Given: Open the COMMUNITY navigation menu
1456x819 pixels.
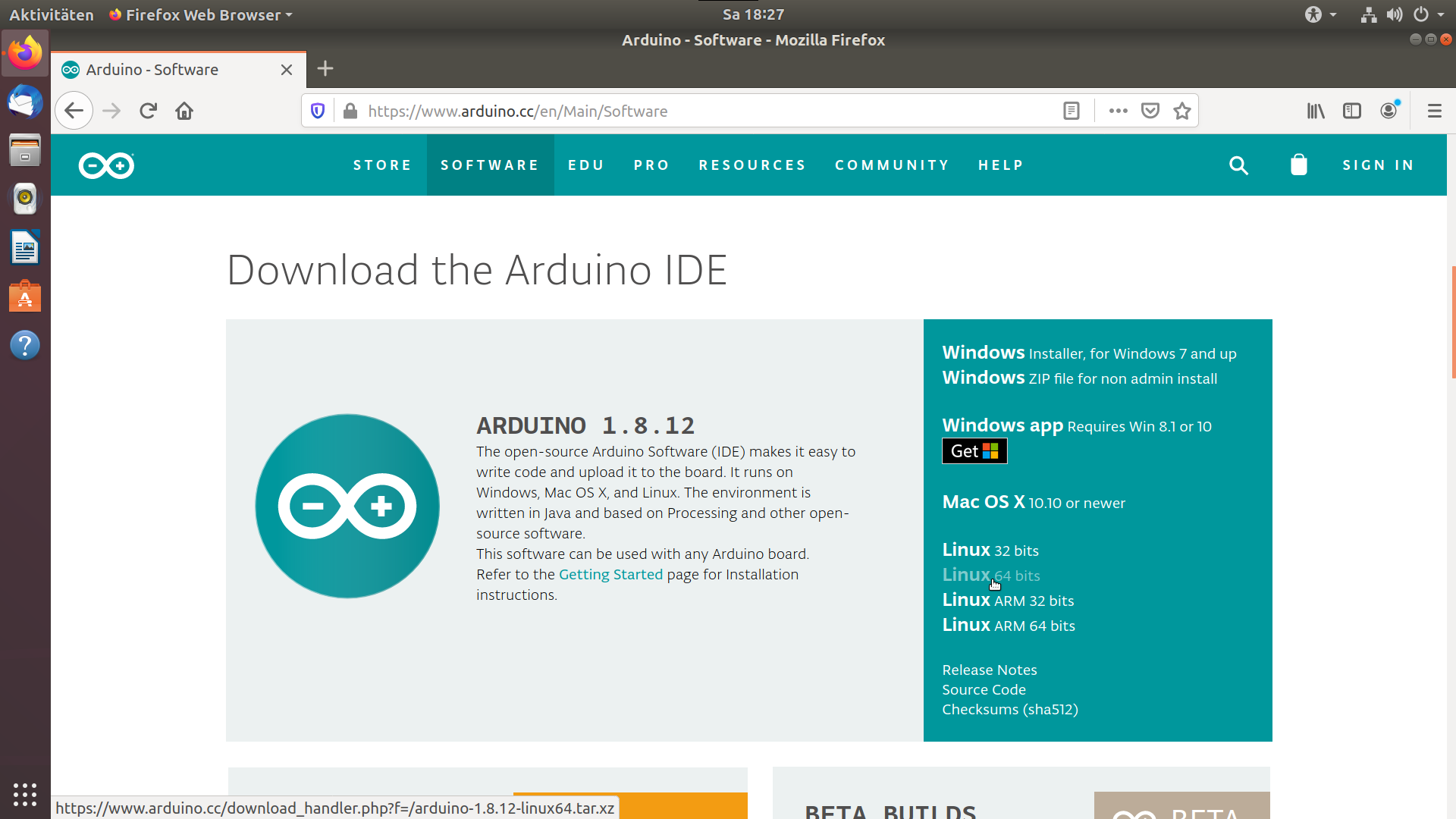Looking at the screenshot, I should pyautogui.click(x=892, y=165).
